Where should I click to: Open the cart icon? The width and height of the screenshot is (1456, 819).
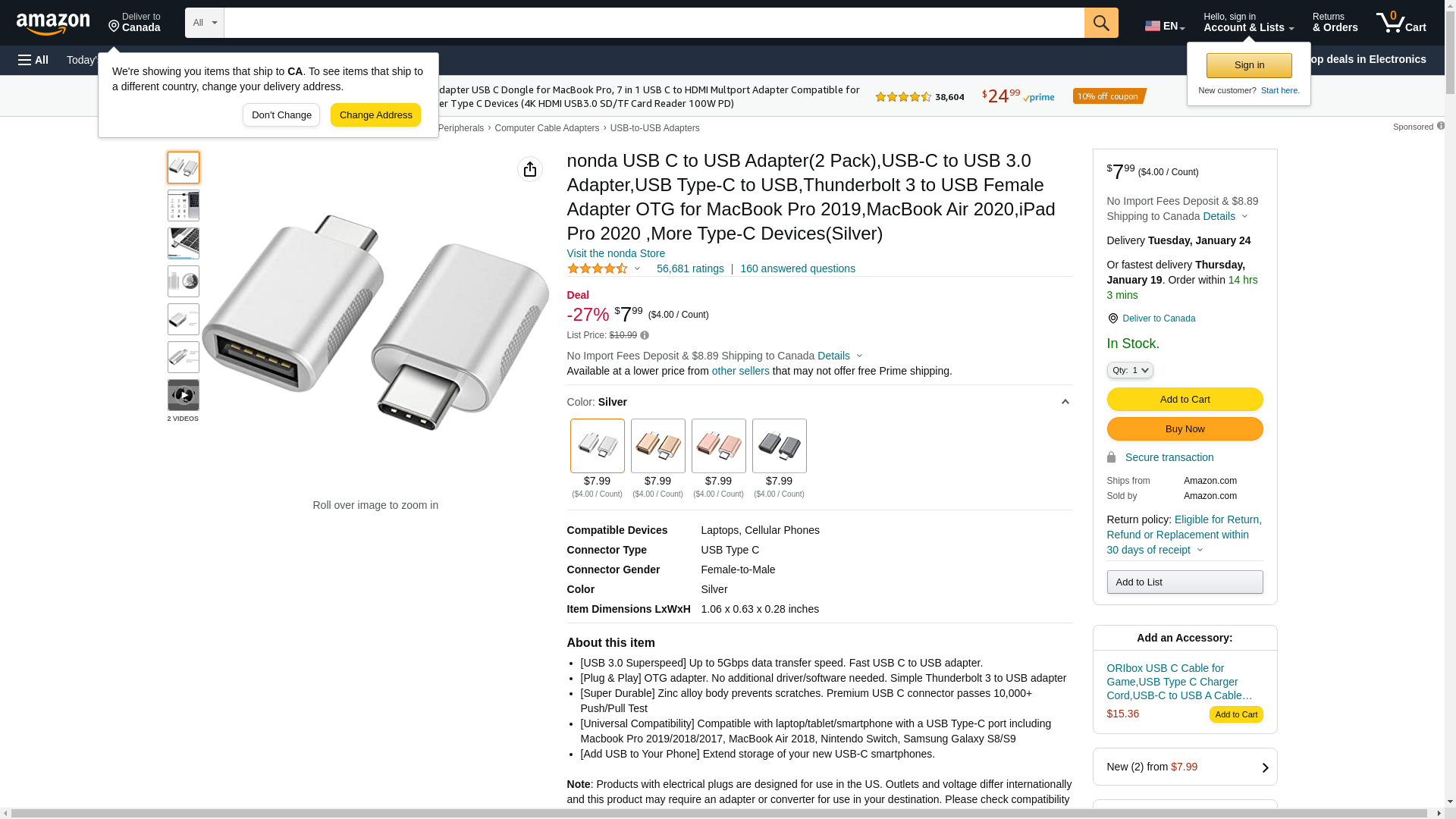(1401, 23)
